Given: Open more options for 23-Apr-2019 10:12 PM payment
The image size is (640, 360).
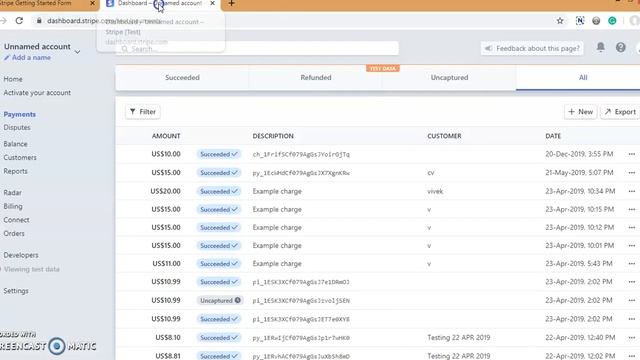Looking at the screenshot, I should [631, 227].
